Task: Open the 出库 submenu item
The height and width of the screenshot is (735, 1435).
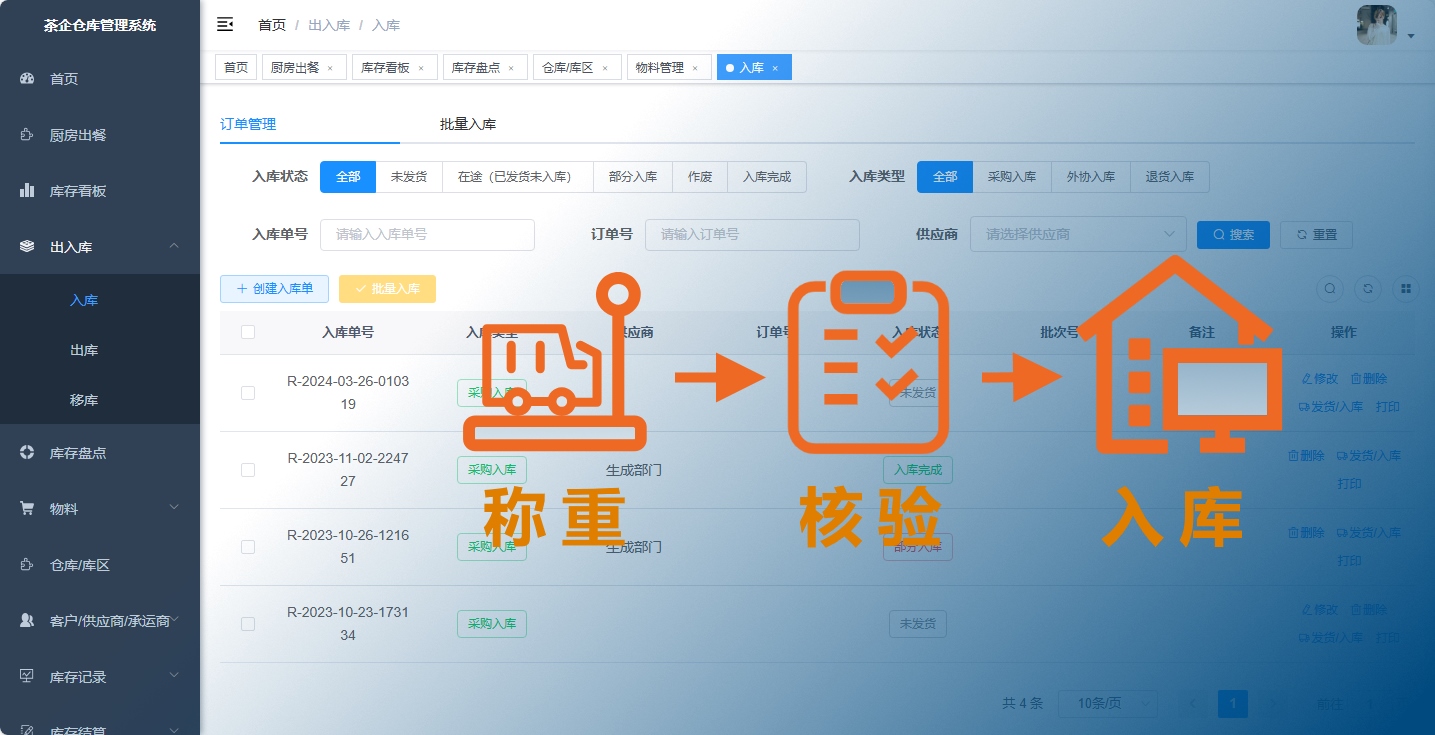Action: pyautogui.click(x=84, y=351)
